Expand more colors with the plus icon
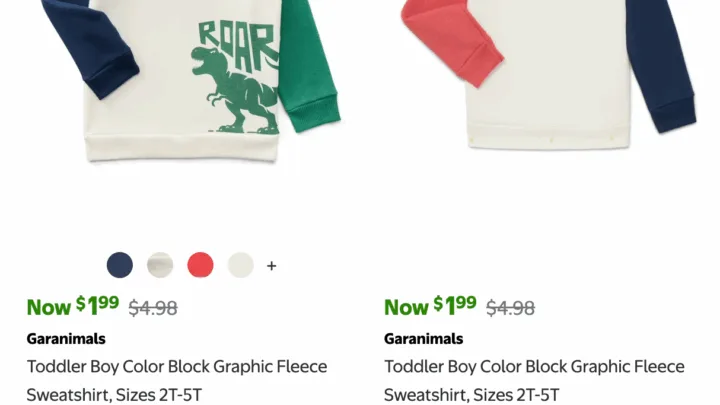Screen dimensions: 720x405 [x=271, y=266]
